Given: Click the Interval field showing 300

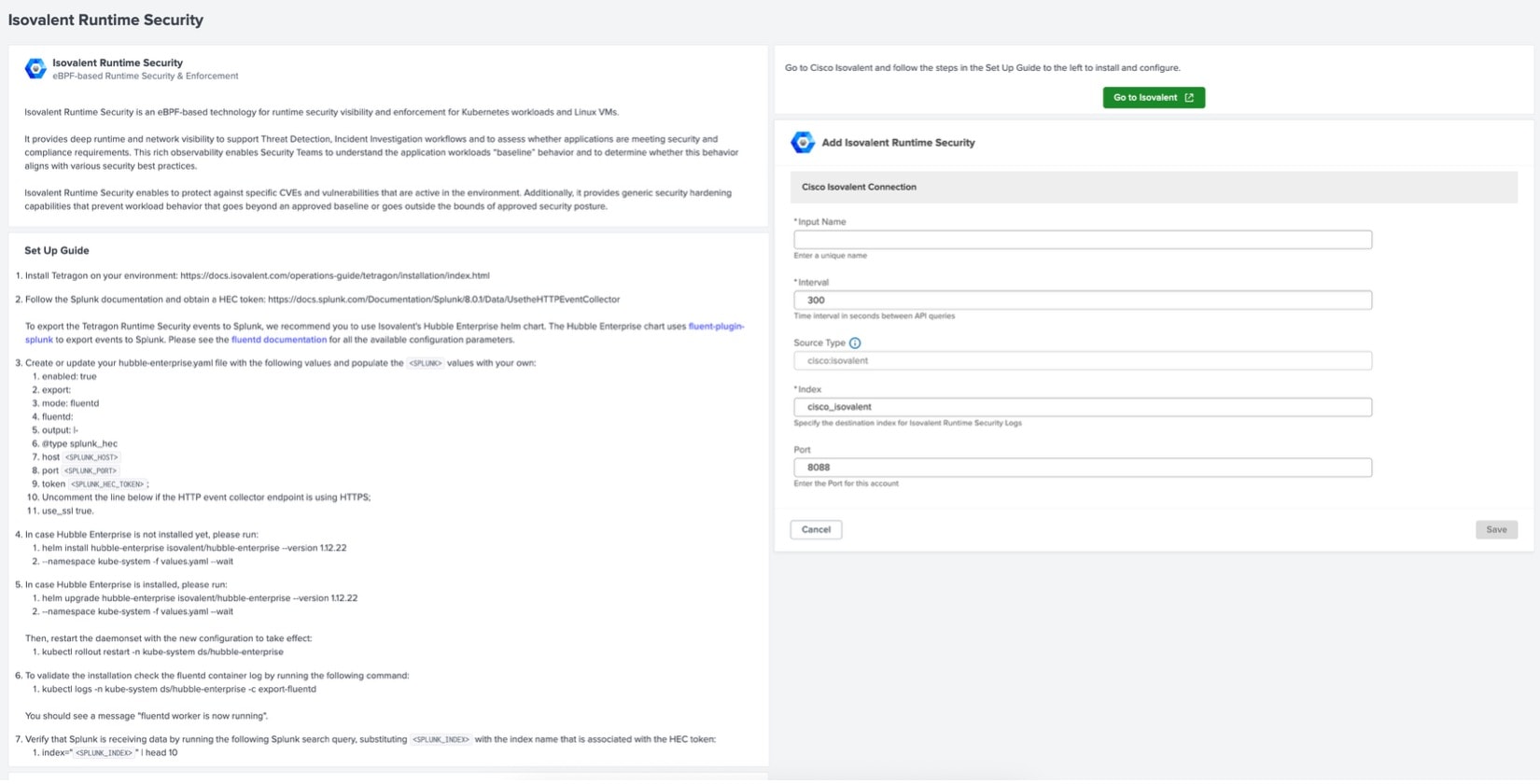Looking at the screenshot, I should (1083, 300).
